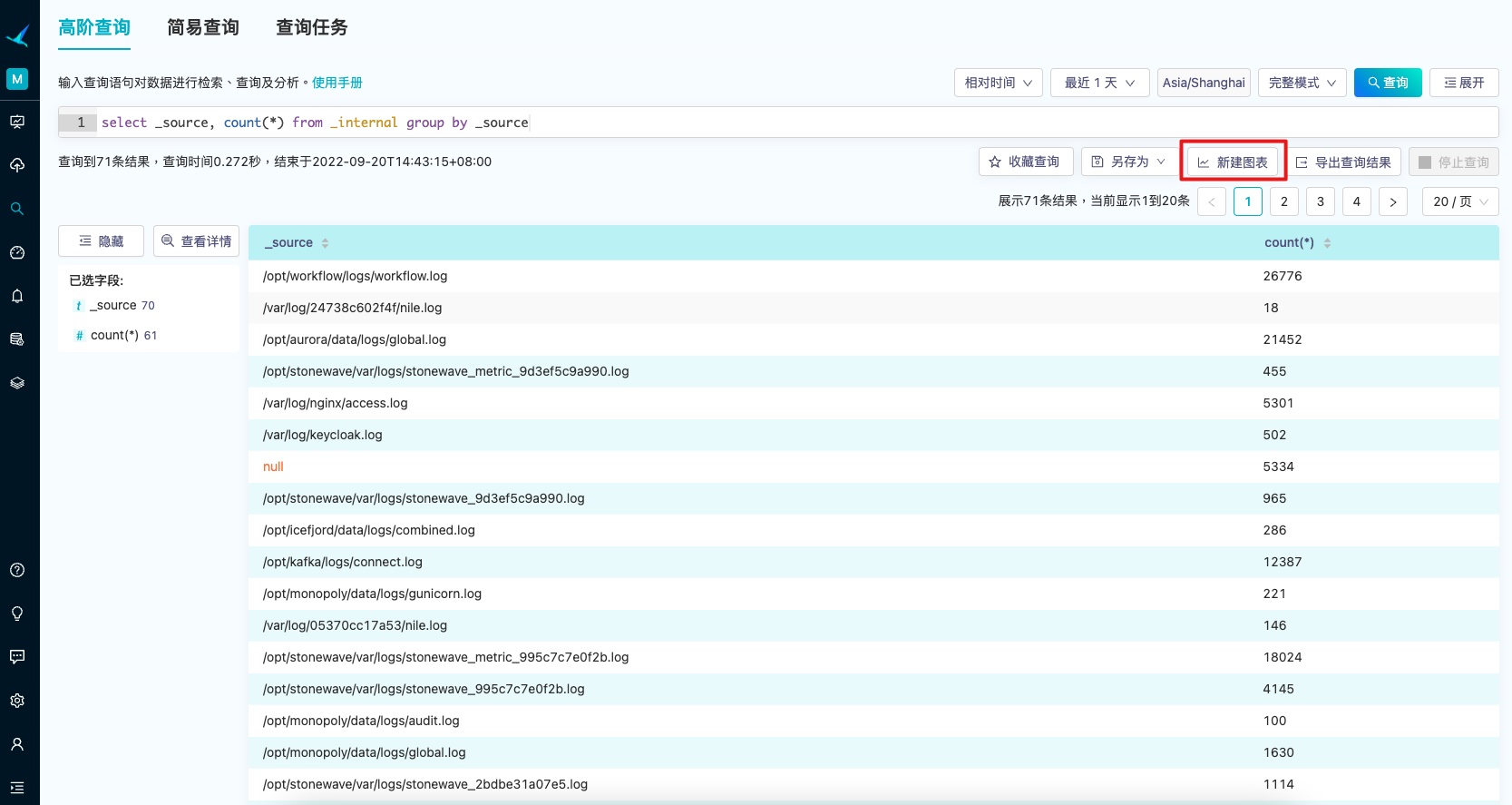Image resolution: width=1512 pixels, height=805 pixels.
Task: Open the monitor dashboard sidebar icon
Action: [17, 122]
